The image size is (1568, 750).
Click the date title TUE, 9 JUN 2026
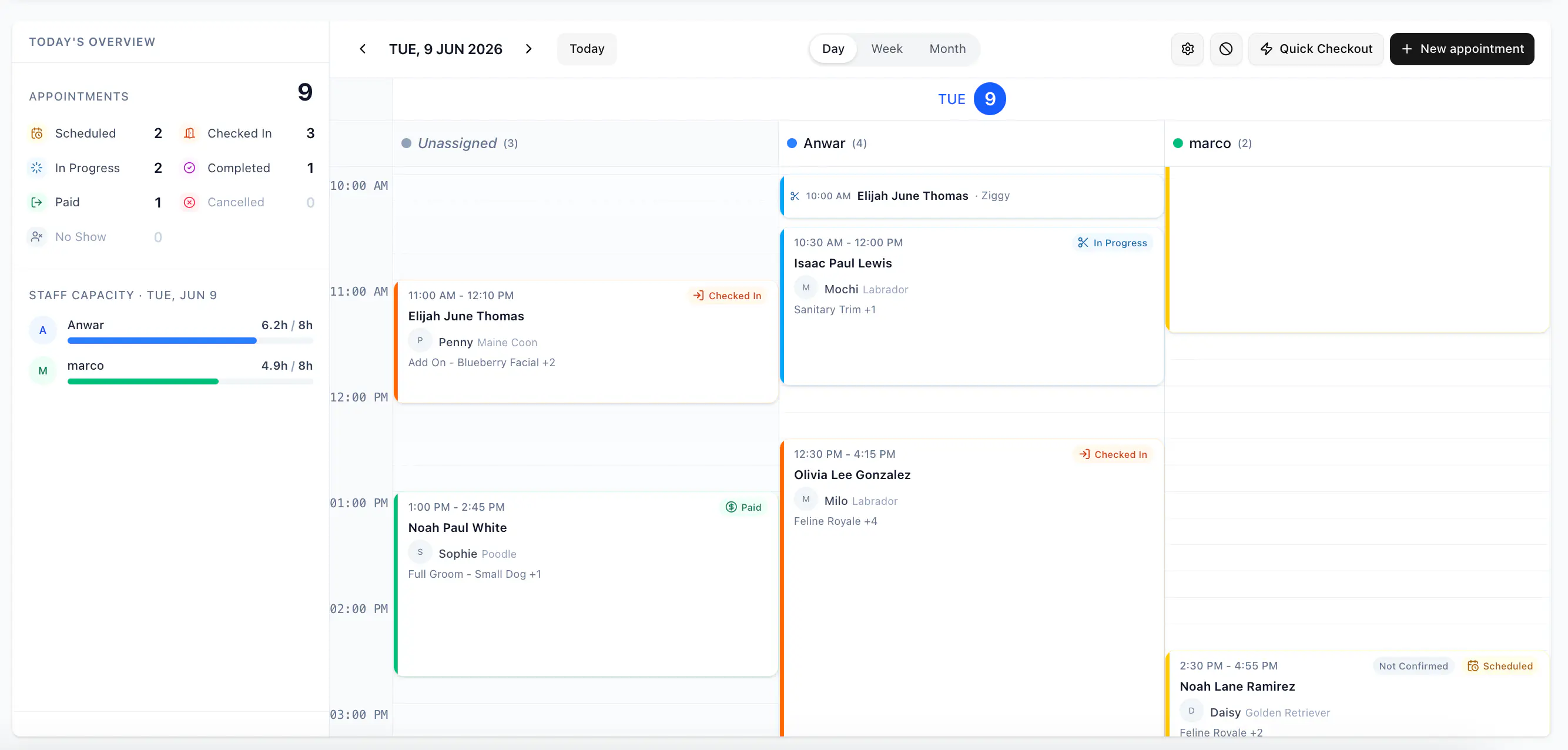(x=445, y=49)
